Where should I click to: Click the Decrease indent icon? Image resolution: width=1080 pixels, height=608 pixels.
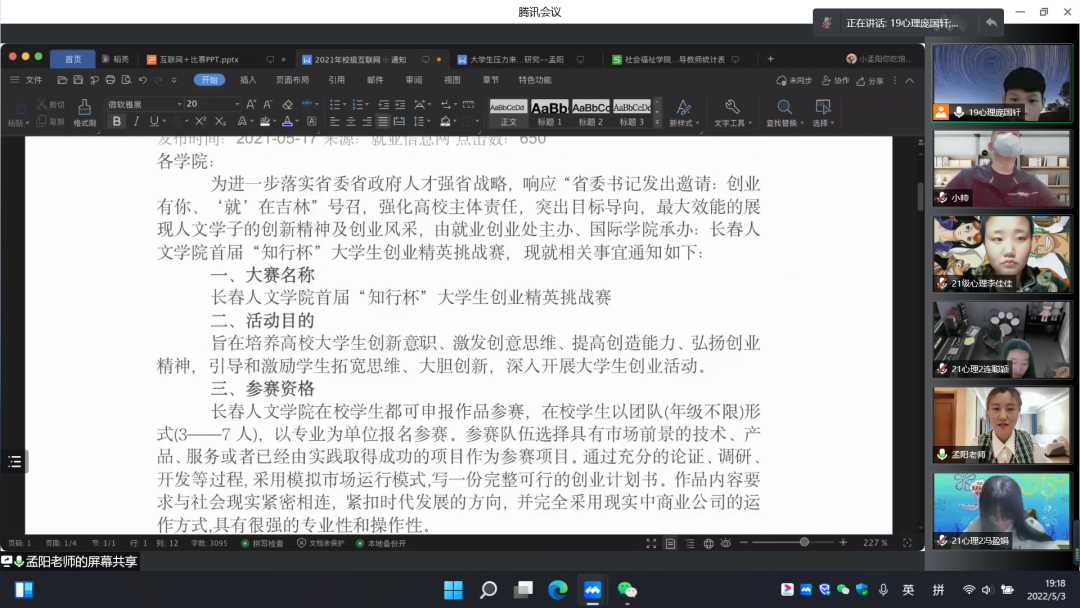(x=384, y=104)
